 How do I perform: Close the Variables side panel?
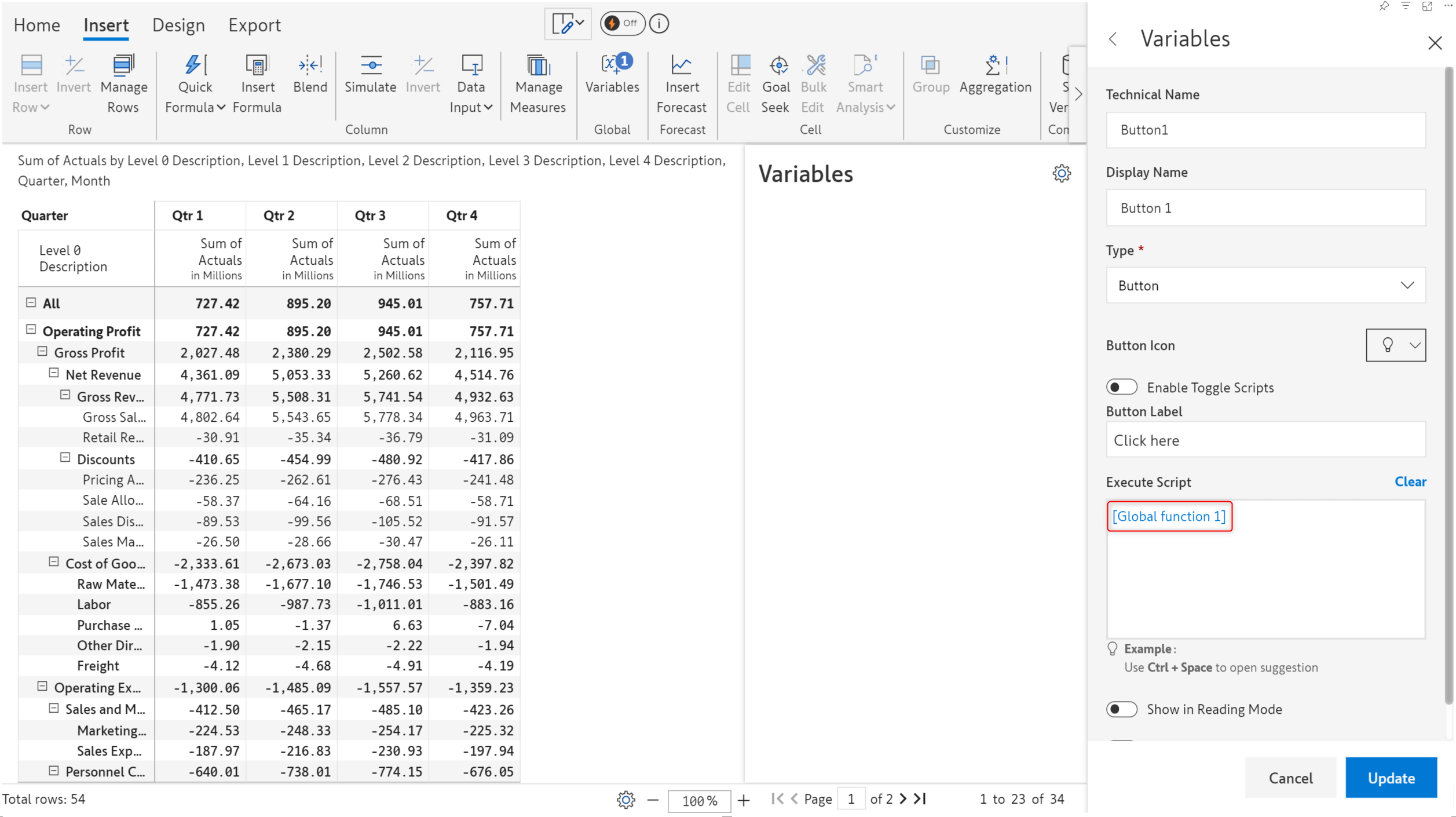[1434, 43]
